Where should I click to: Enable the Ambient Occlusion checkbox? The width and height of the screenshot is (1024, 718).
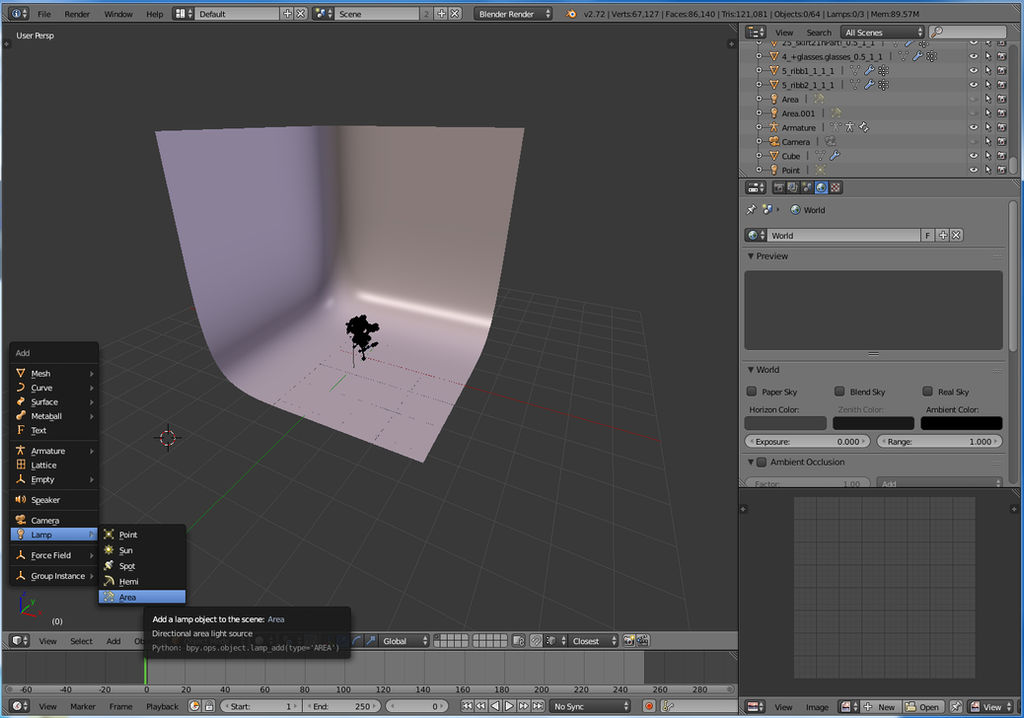click(x=761, y=462)
